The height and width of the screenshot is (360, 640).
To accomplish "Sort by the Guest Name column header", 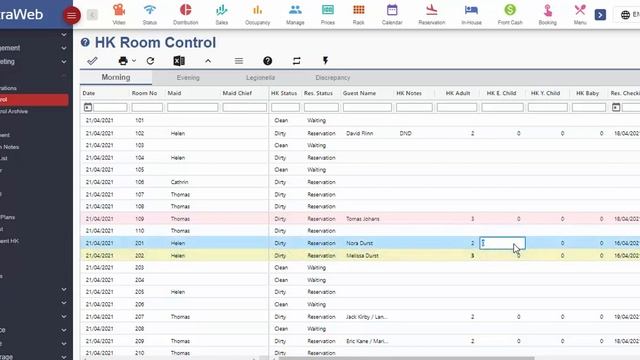I will click(x=359, y=93).
